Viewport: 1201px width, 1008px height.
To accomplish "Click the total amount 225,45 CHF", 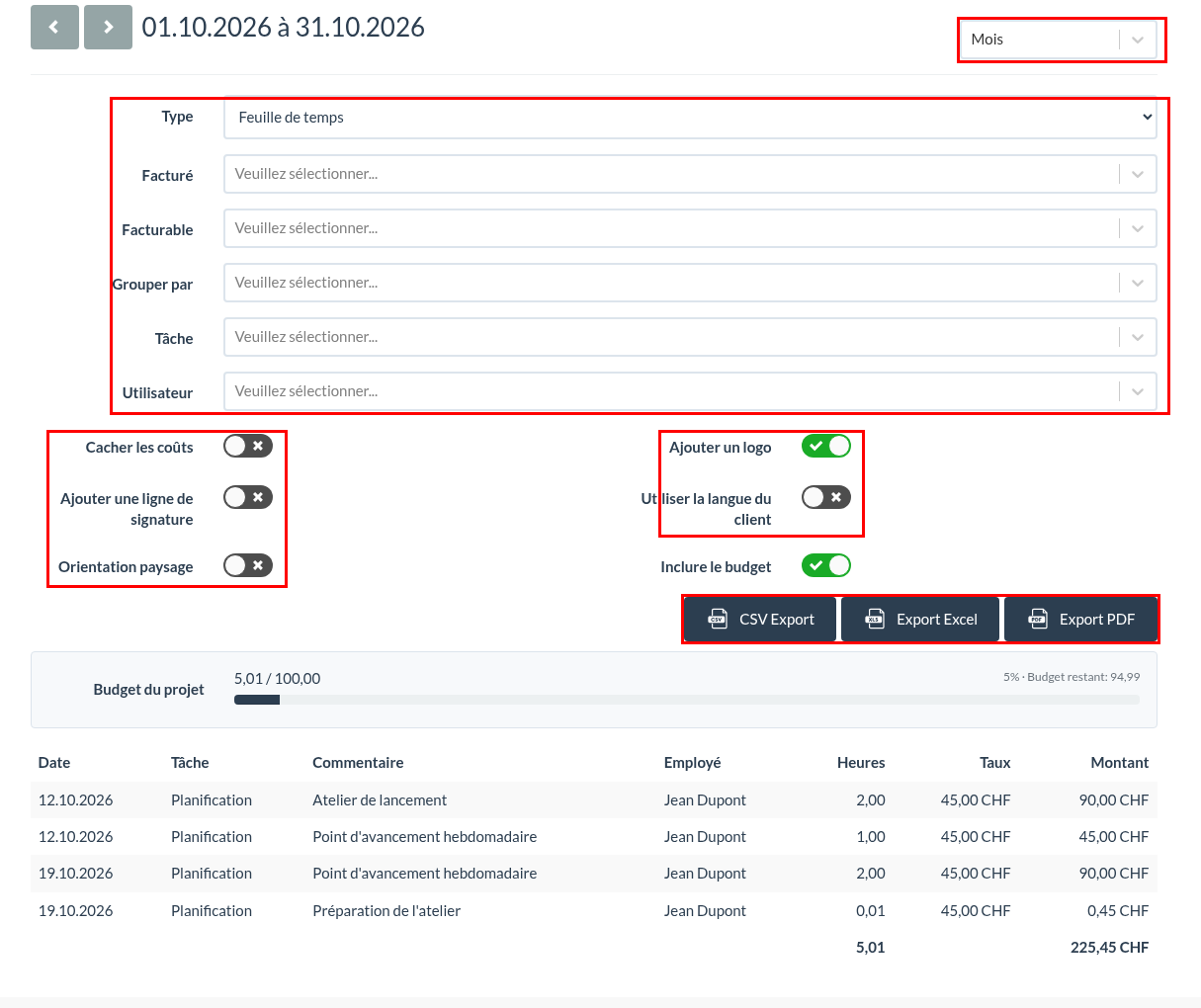I will click(x=1109, y=948).
